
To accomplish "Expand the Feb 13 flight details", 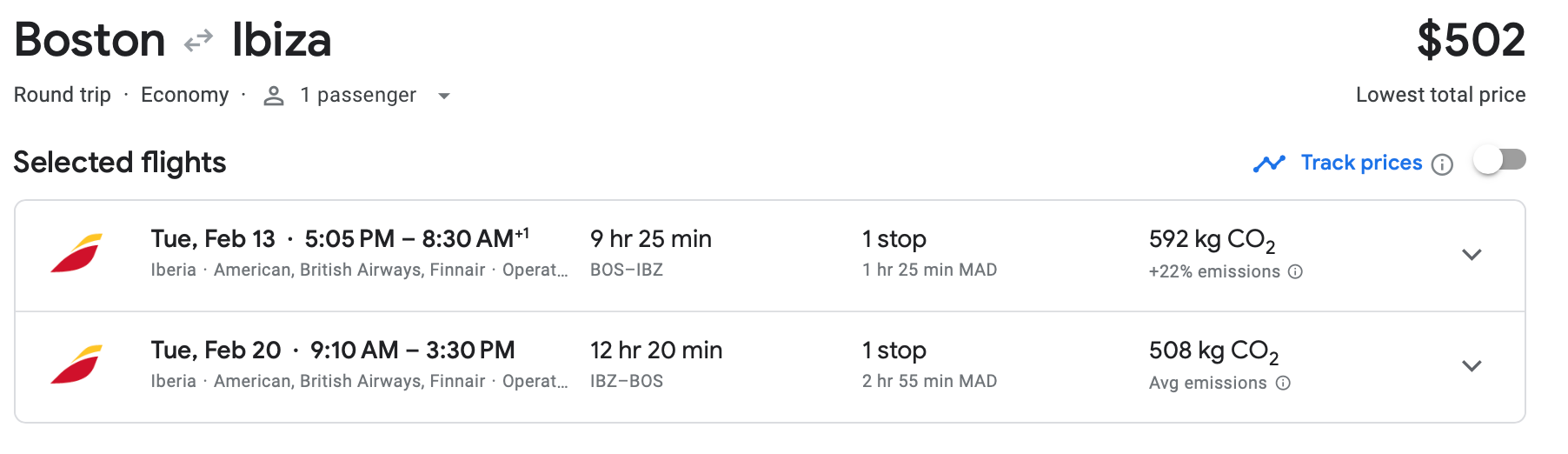I will [1472, 255].
